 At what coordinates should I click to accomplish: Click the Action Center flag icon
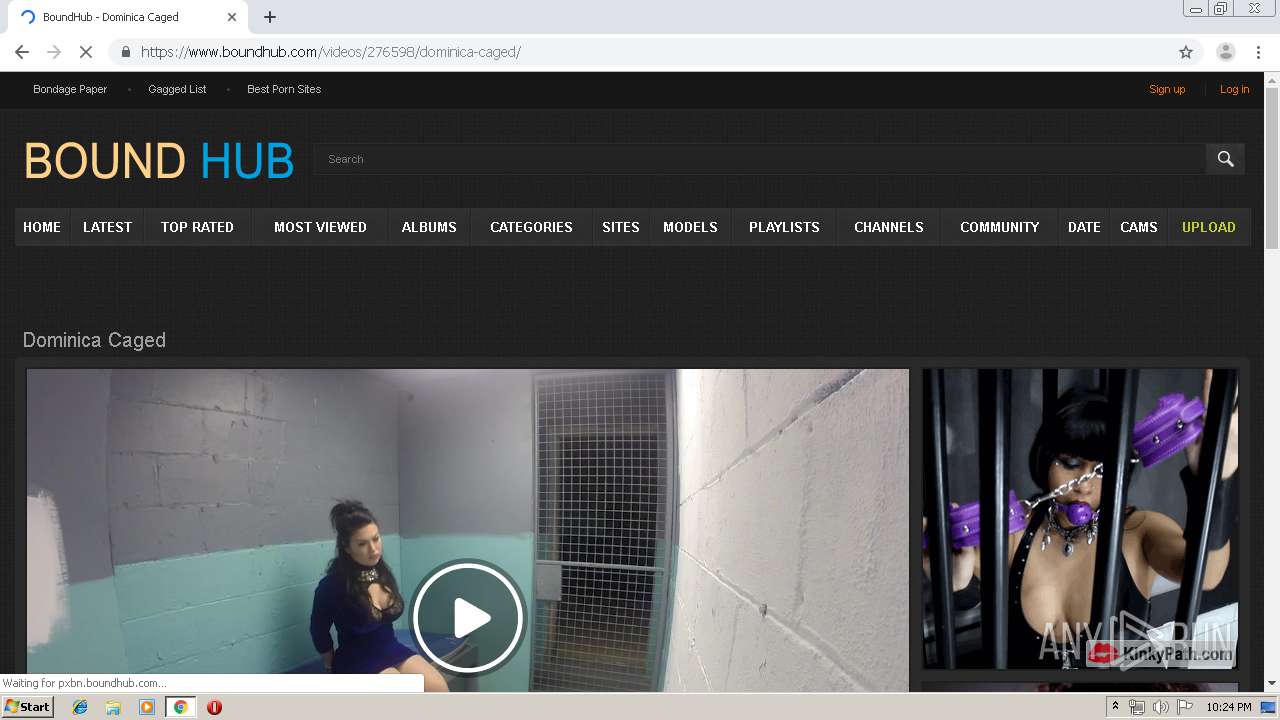pyautogui.click(x=1185, y=707)
